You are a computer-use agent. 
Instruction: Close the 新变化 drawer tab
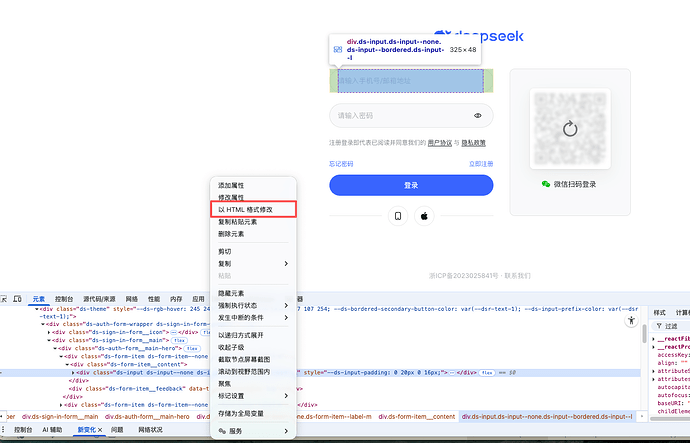(x=100, y=429)
